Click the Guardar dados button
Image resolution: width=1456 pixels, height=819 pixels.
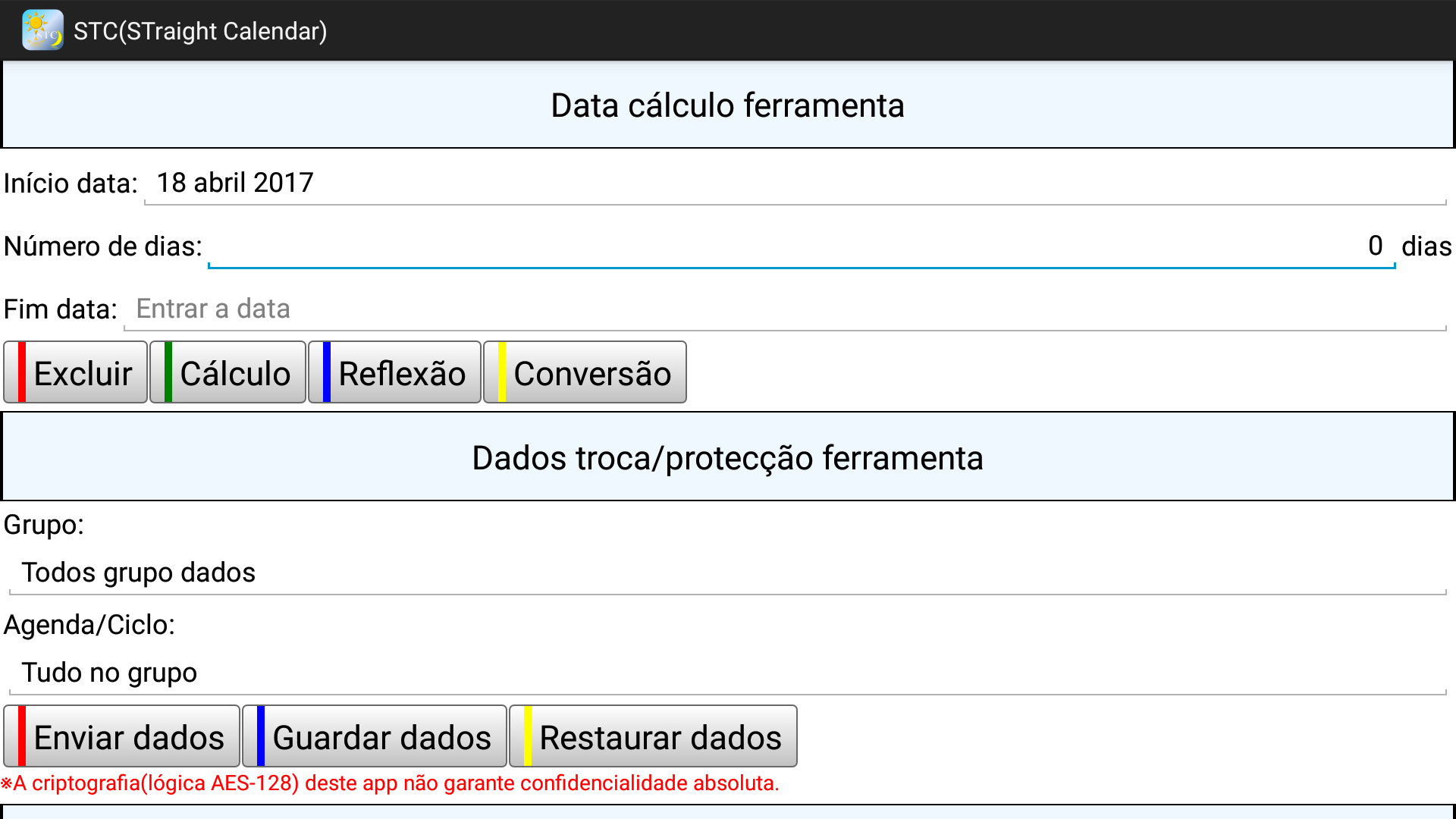(x=375, y=737)
